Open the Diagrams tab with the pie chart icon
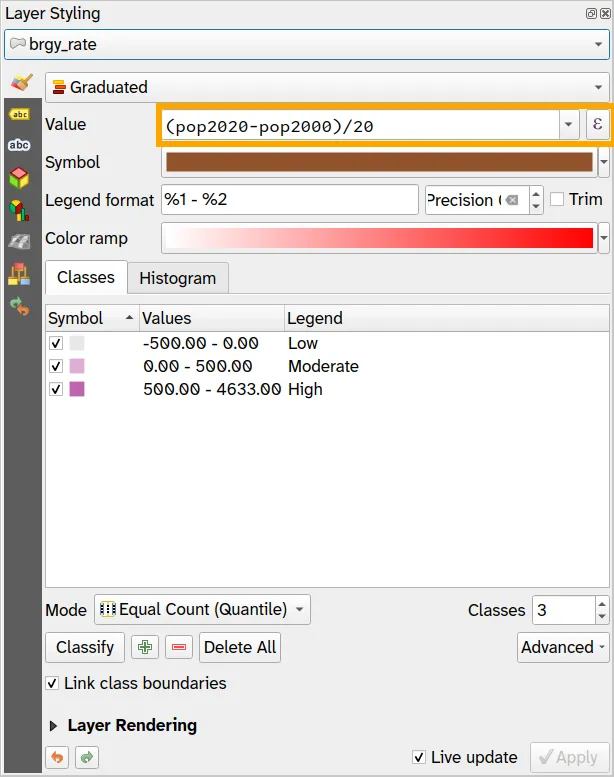The width and height of the screenshot is (614, 777). 19,210
